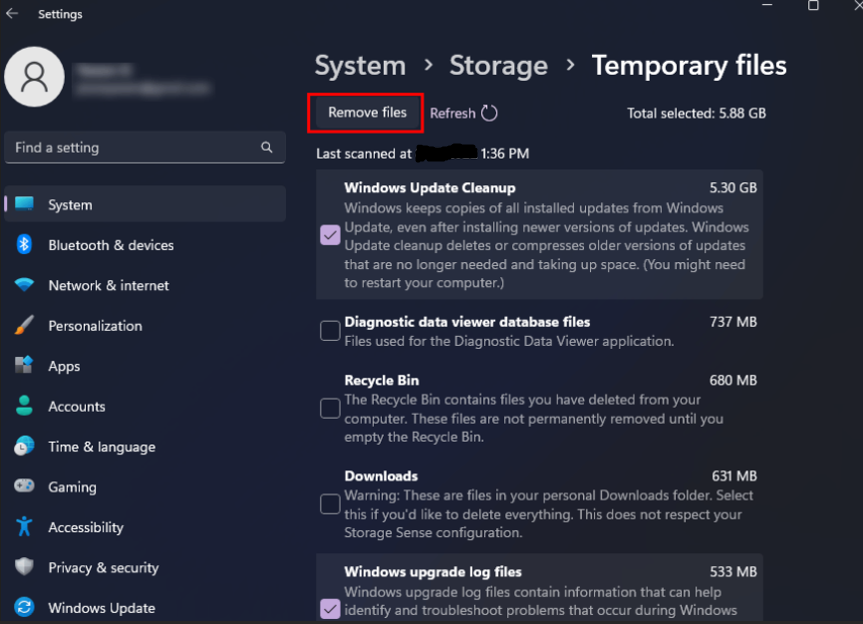Navigate to System in breadcrumb
This screenshot has height=624, width=863.
360,65
